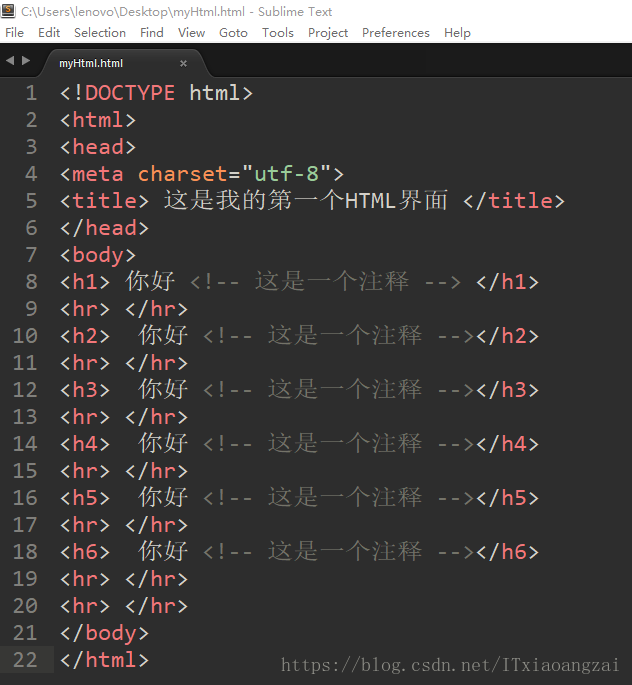Click the title text 这是我的第一个HTML界面
The image size is (632, 685).
[x=306, y=201]
